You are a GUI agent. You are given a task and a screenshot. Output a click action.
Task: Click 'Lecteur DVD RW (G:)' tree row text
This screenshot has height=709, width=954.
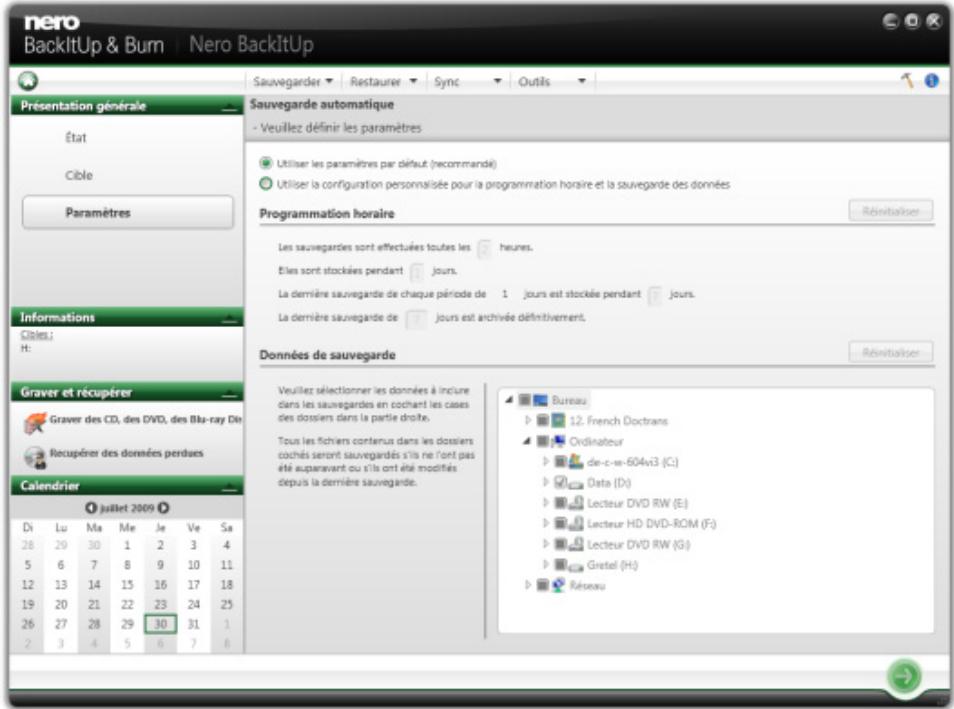[x=638, y=544]
